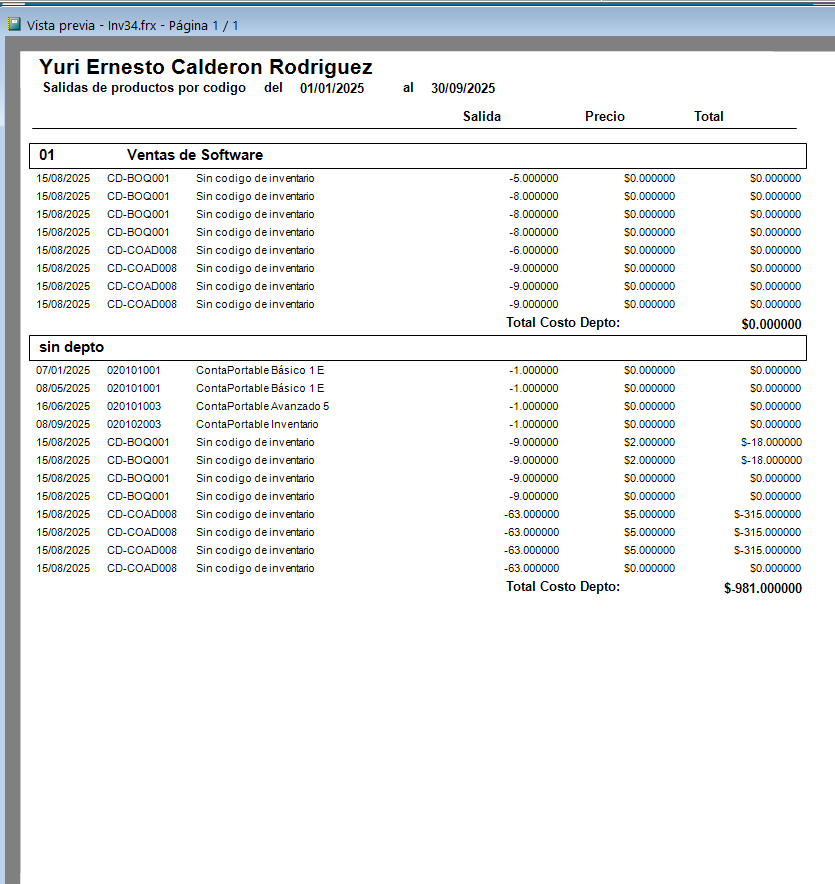Select the Yuri Ernesto Calderon Rodriguez report heading
Screen dimensions: 835x884
[x=206, y=67]
